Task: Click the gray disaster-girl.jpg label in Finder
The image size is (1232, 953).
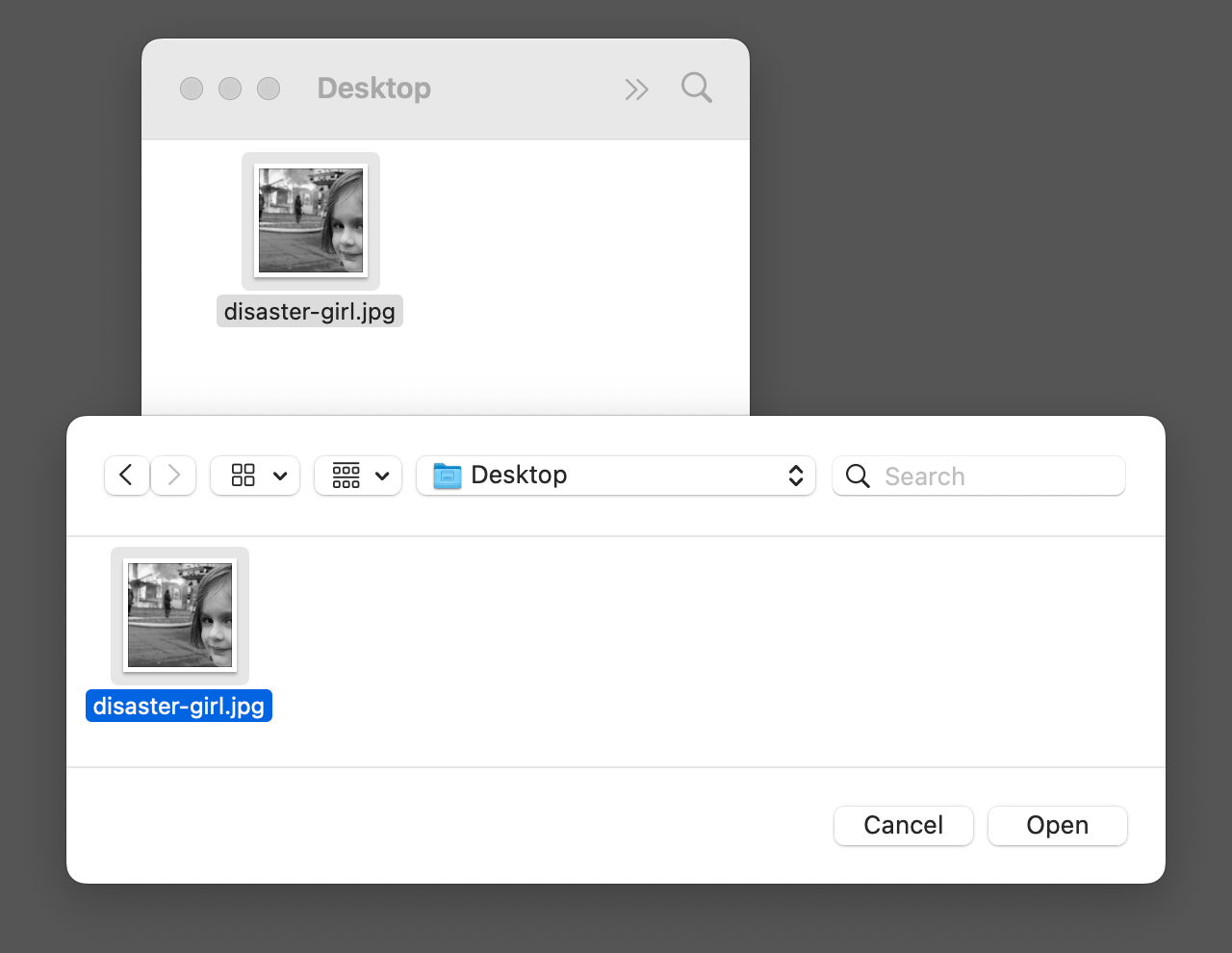Action: point(309,312)
